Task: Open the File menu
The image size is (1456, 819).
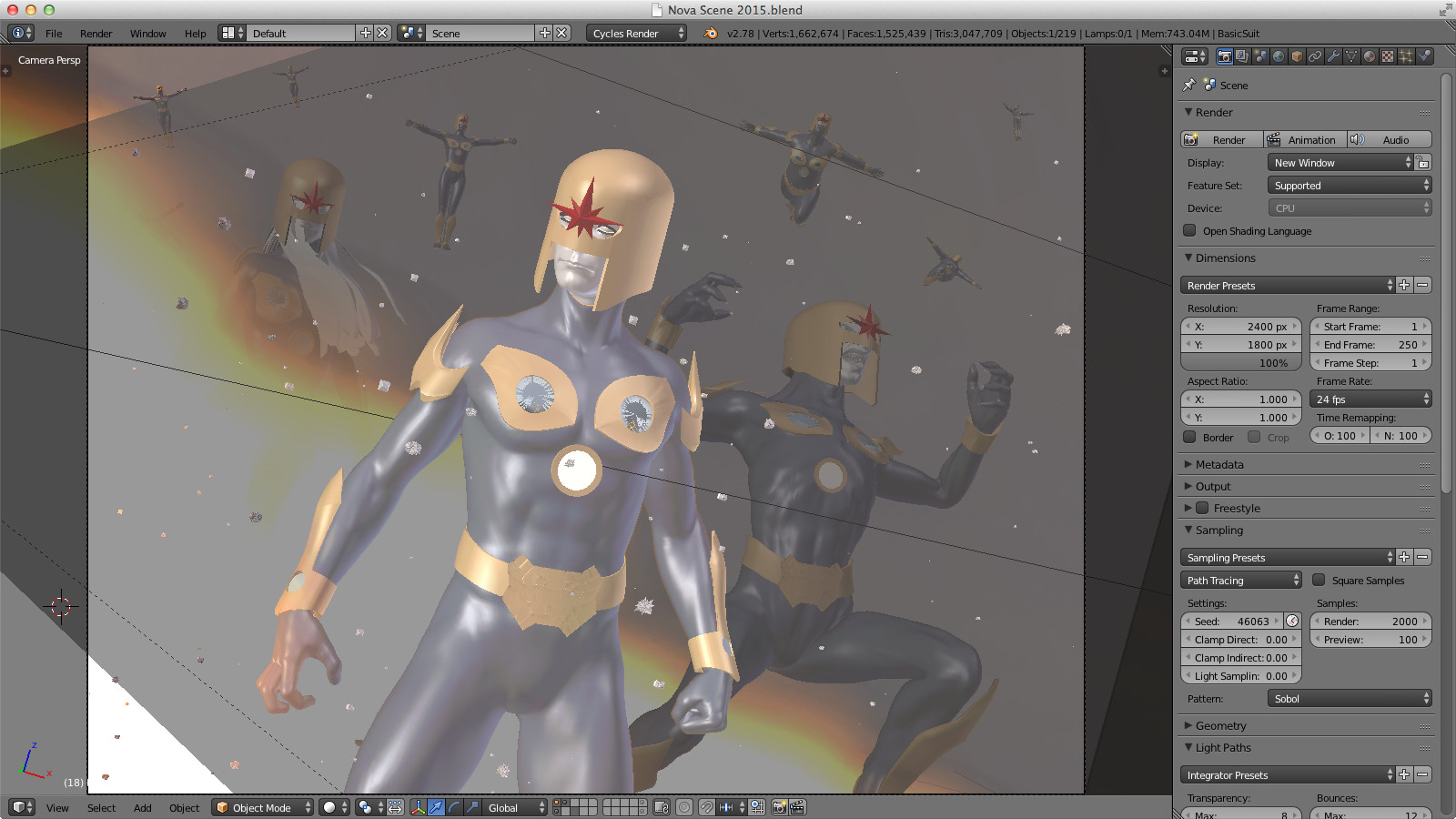Action: point(54,33)
